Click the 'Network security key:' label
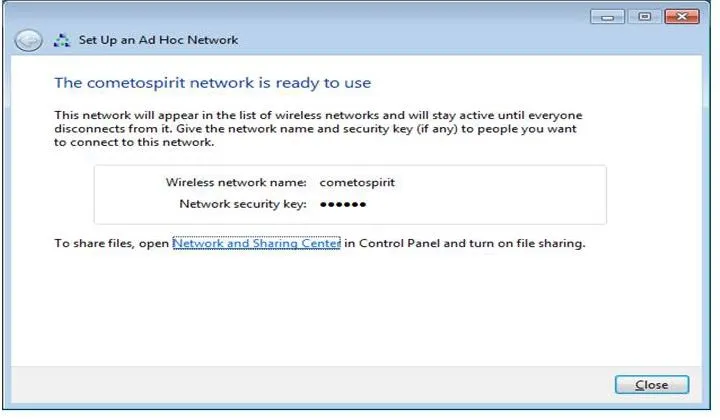 point(243,204)
